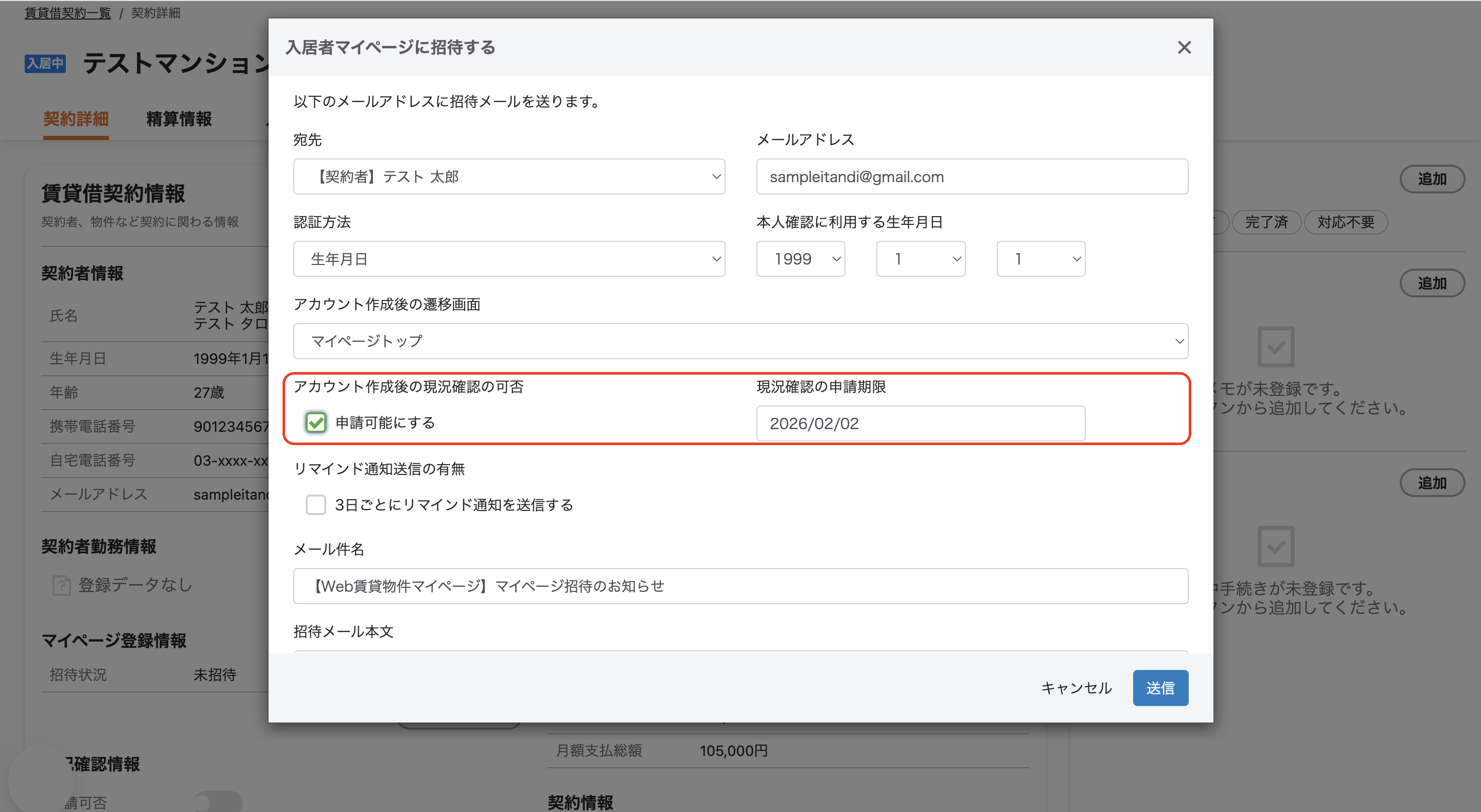Expand the アカウント作成後の遷移画面 dropdown
Screen dimensions: 1481x812
[x=740, y=341]
